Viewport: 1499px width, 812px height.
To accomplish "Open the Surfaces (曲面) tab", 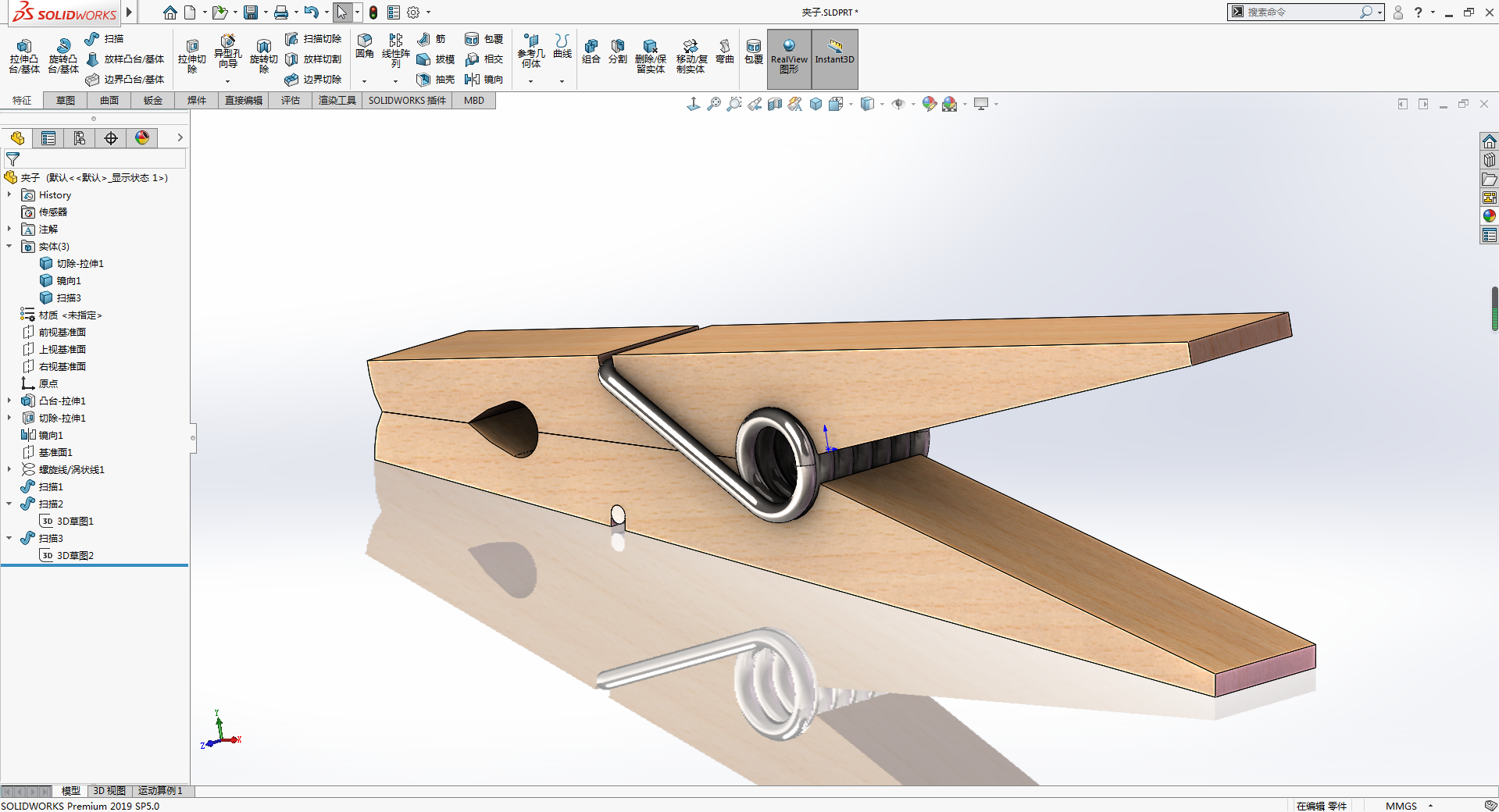I will click(x=109, y=100).
